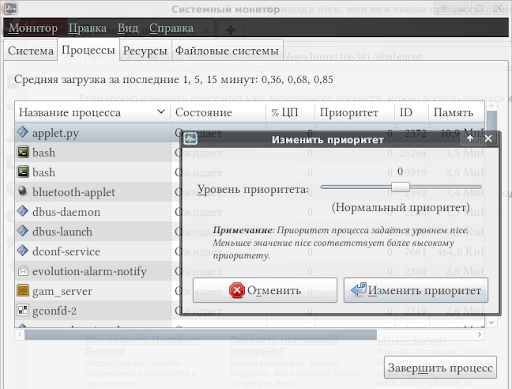This screenshot has height=389, width=512.
Task: Click vertical scrollbar up arrow
Action: (x=492, y=106)
